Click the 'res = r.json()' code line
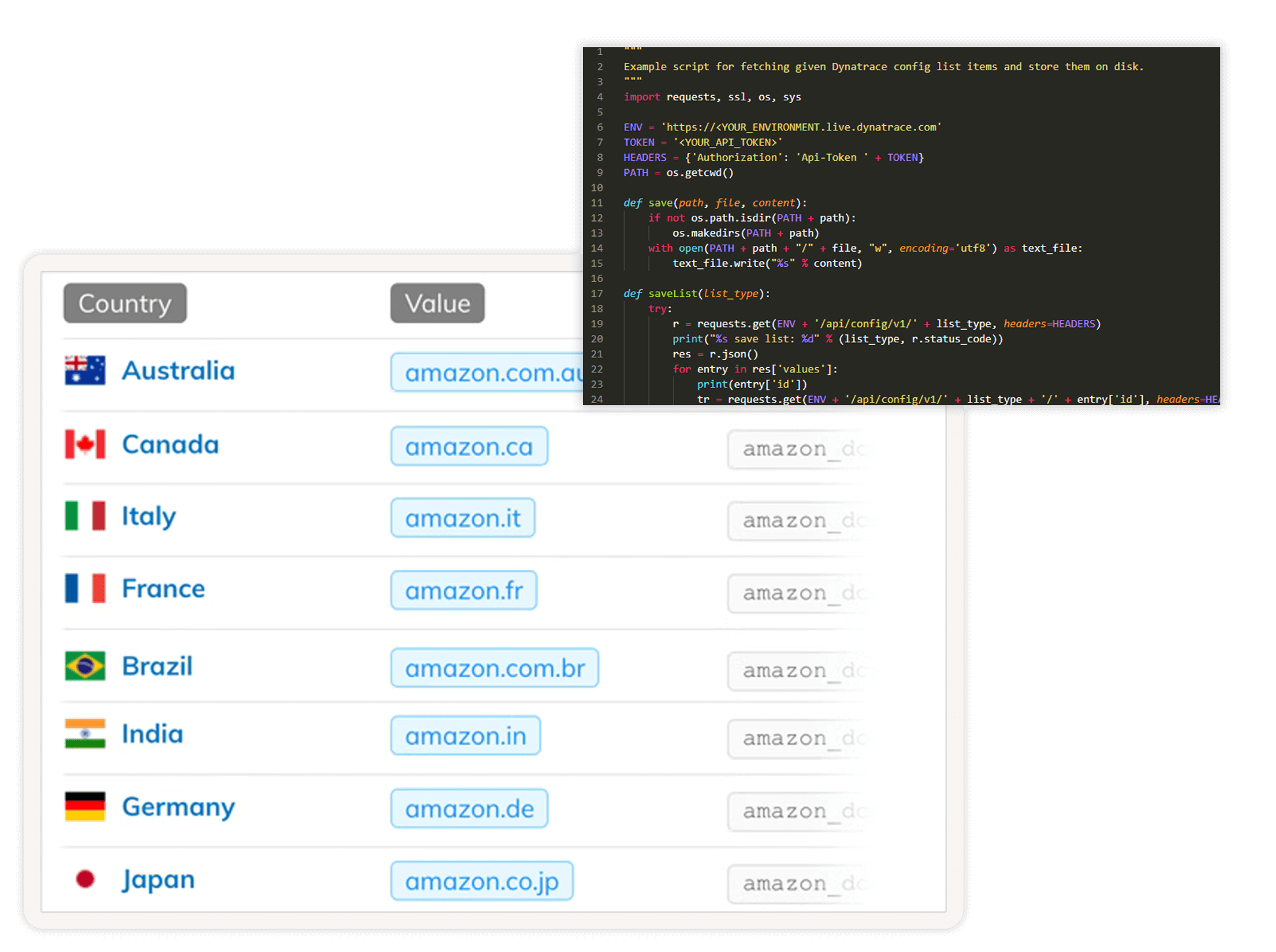This screenshot has height=952, width=1276. [x=715, y=354]
